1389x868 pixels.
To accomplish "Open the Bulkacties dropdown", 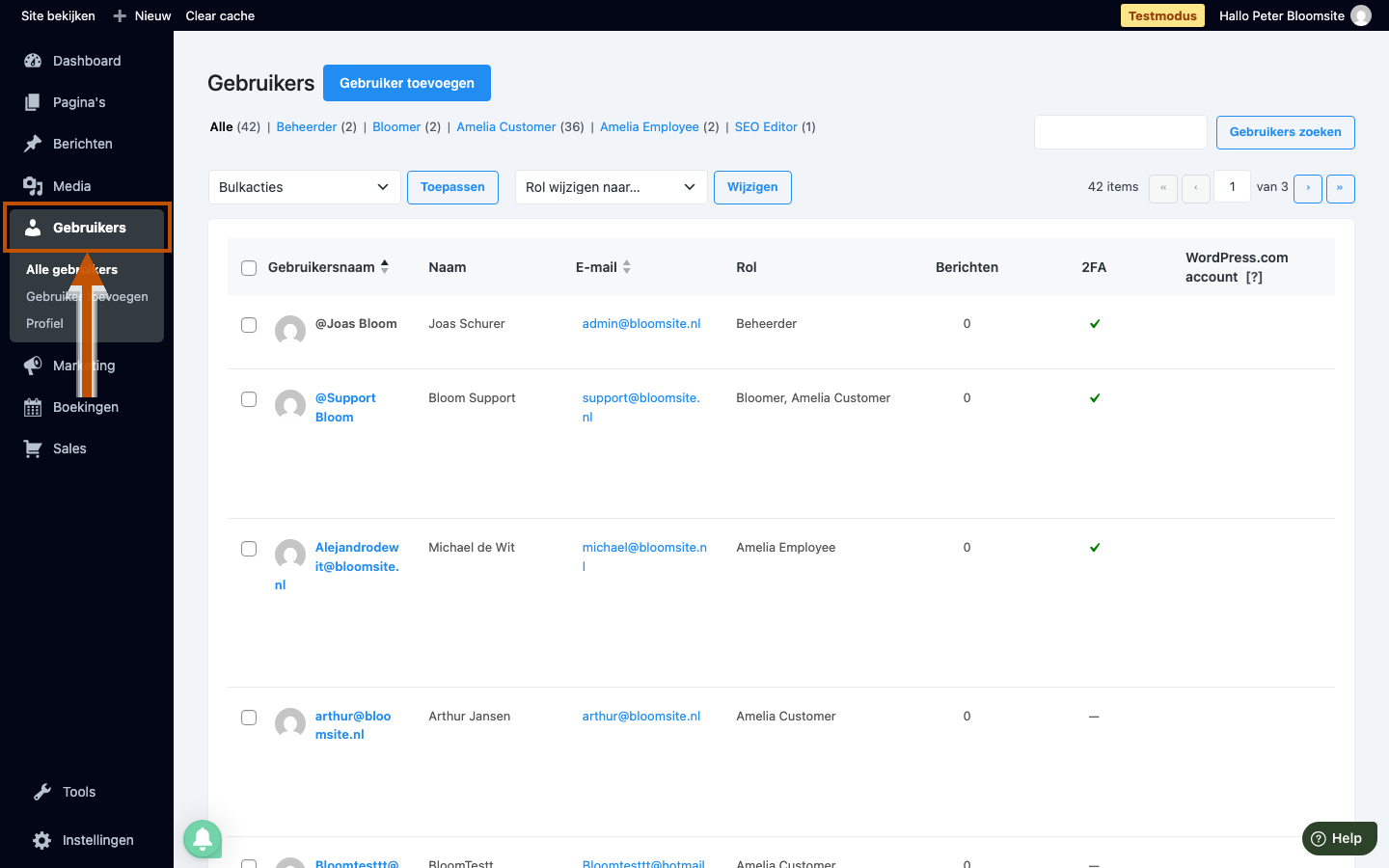I will (x=305, y=187).
